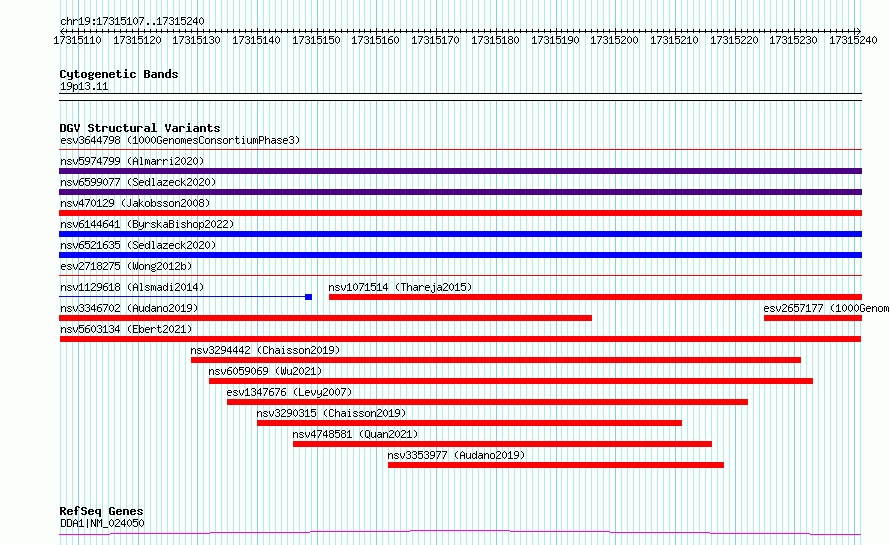Open variant nsv3353977 (Audano2019)
The width and height of the screenshot is (890, 545).
[456, 455]
